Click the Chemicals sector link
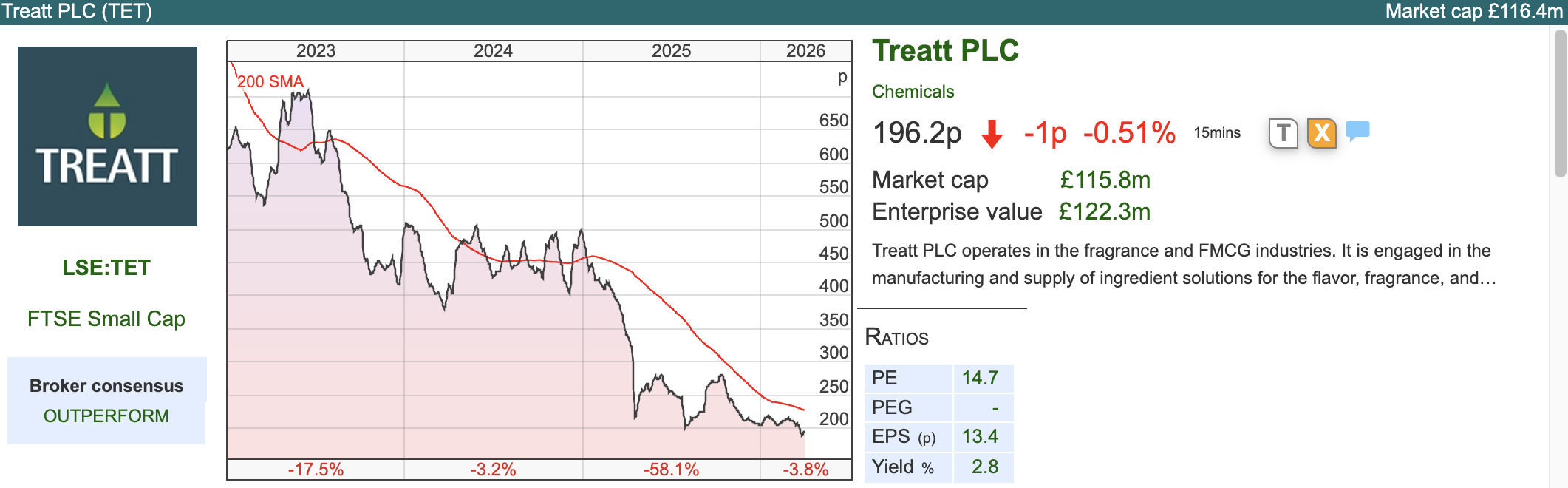The image size is (1568, 488). (913, 92)
